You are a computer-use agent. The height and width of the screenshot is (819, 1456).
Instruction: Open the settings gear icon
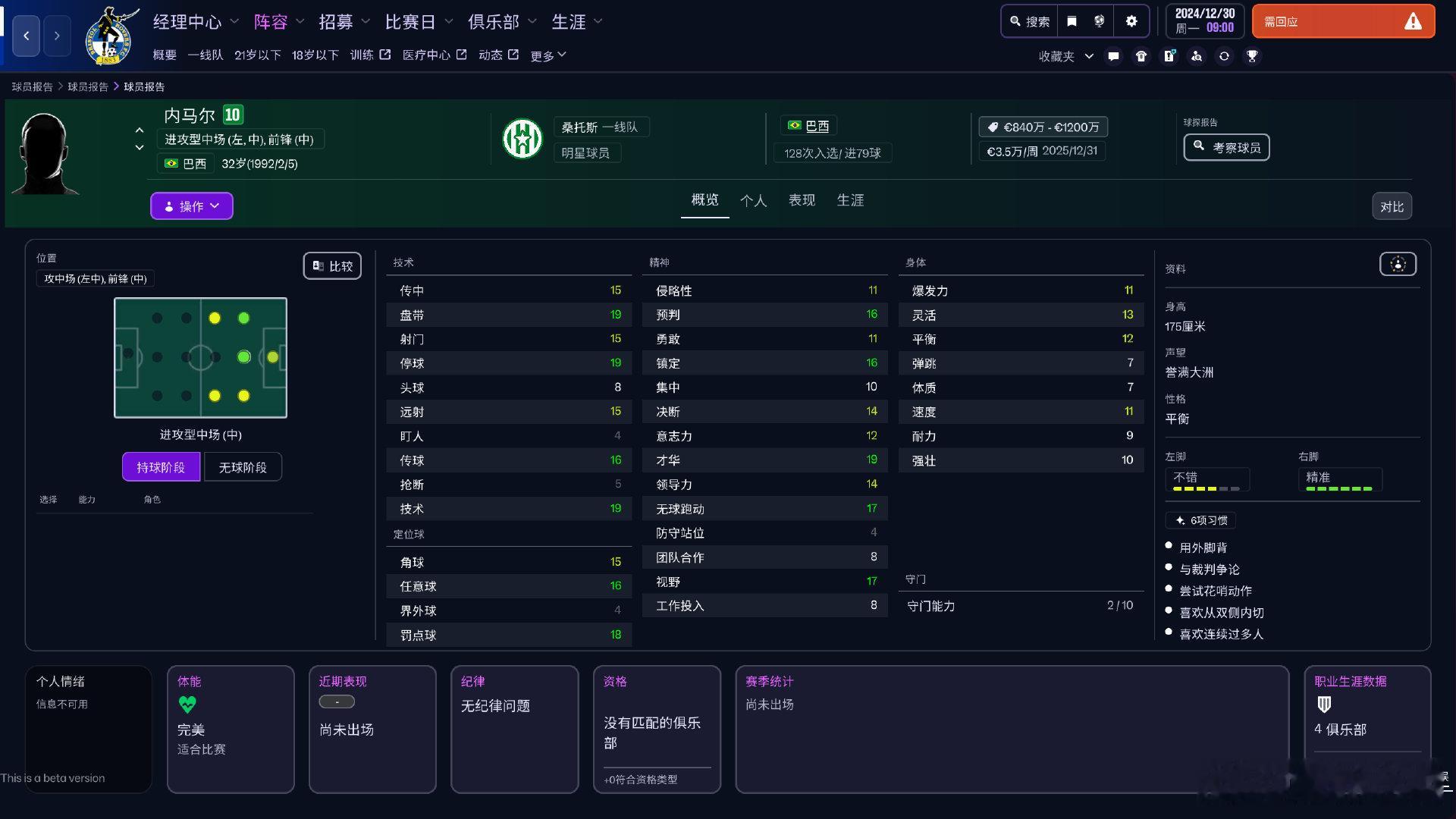1131,21
